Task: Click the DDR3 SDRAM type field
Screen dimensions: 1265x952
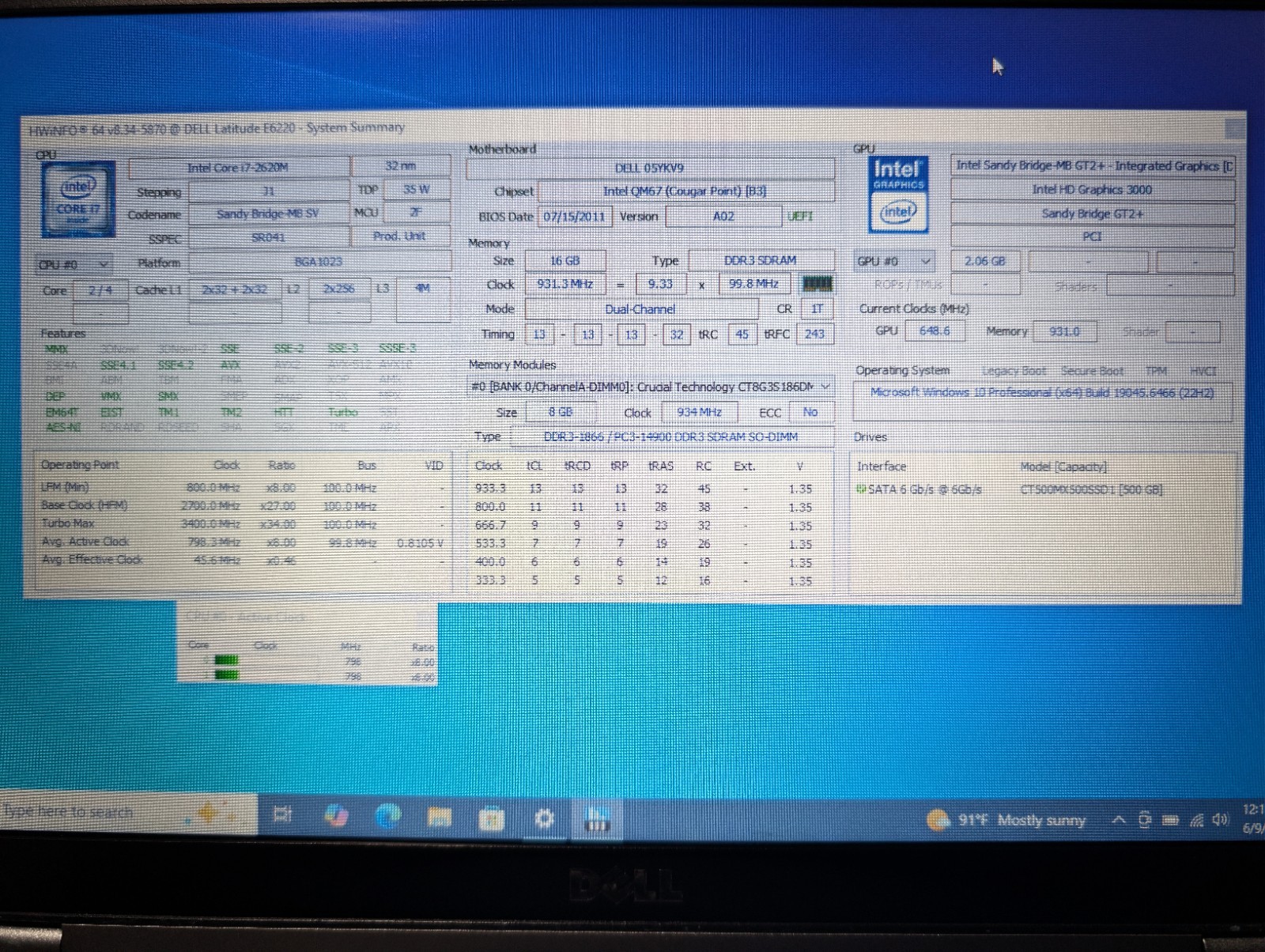Action: (761, 260)
